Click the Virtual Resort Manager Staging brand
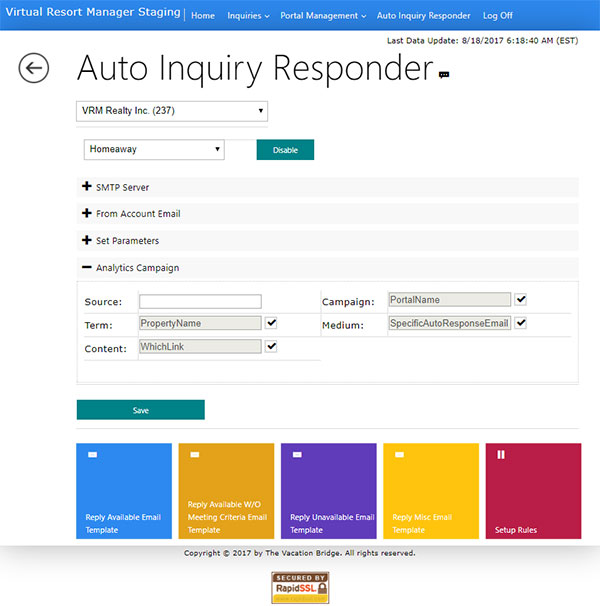 [x=93, y=12]
